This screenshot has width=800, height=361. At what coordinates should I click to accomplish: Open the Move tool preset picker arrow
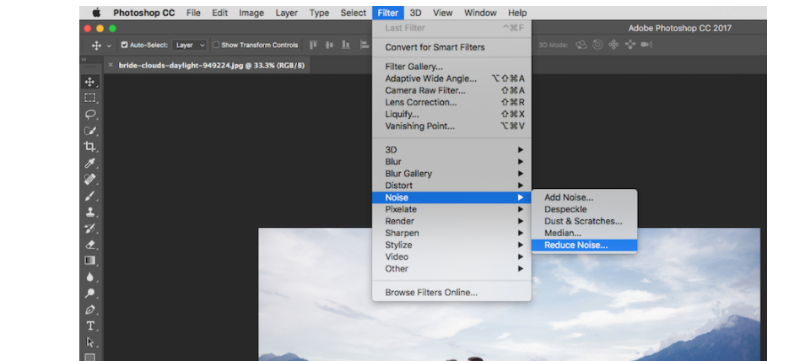pyautogui.click(x=109, y=45)
